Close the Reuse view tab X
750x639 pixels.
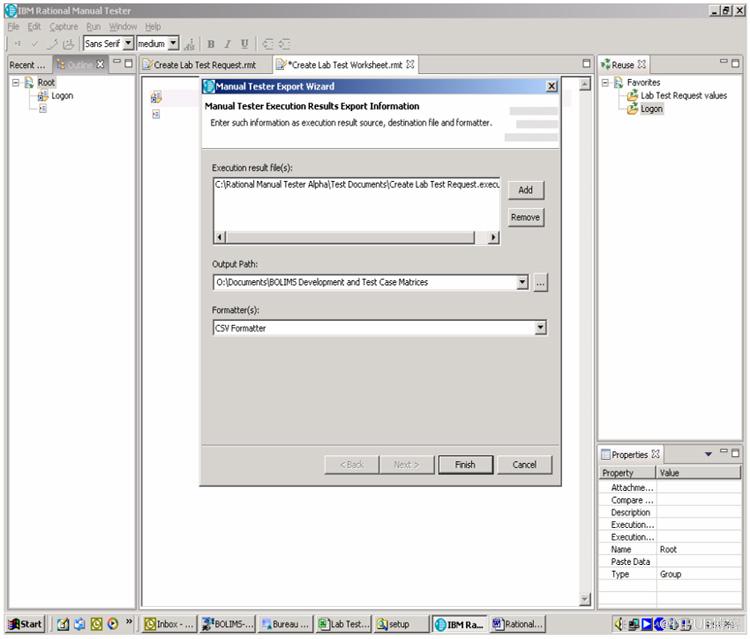[x=641, y=64]
